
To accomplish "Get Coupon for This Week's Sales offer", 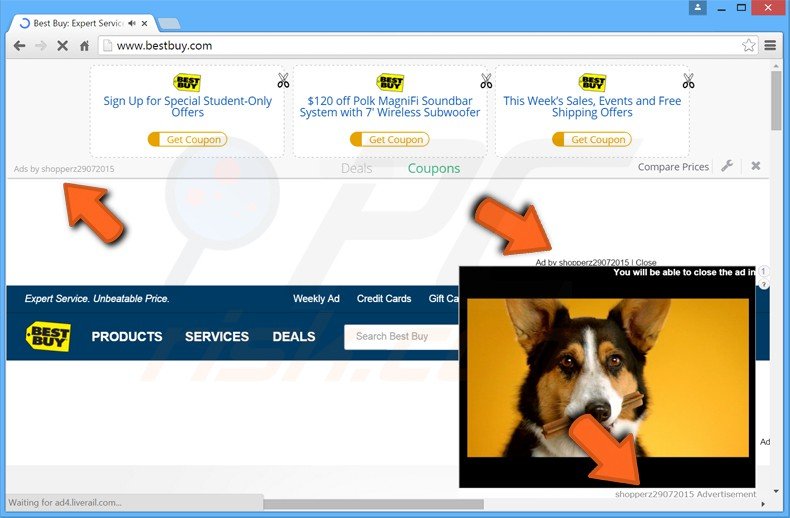I will [x=591, y=140].
